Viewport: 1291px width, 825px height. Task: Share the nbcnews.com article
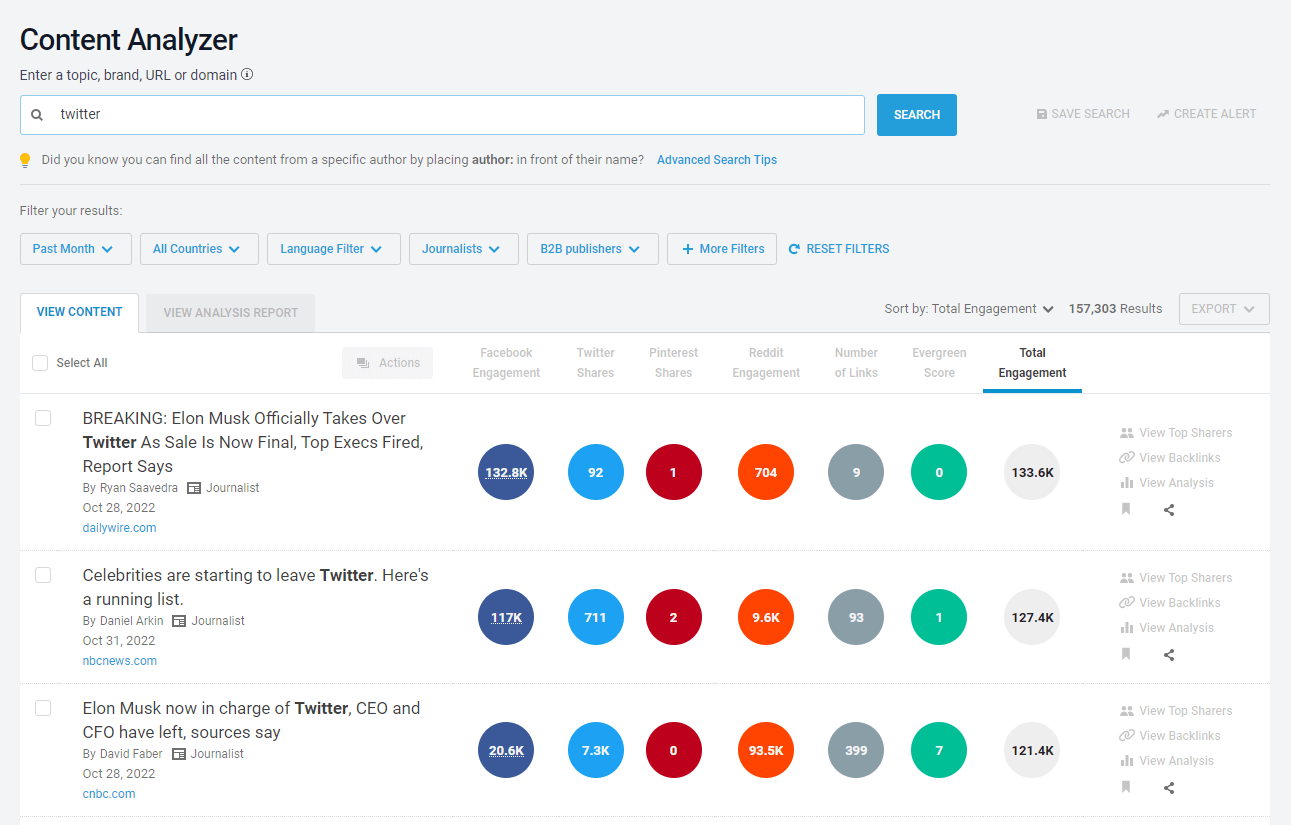click(1169, 655)
